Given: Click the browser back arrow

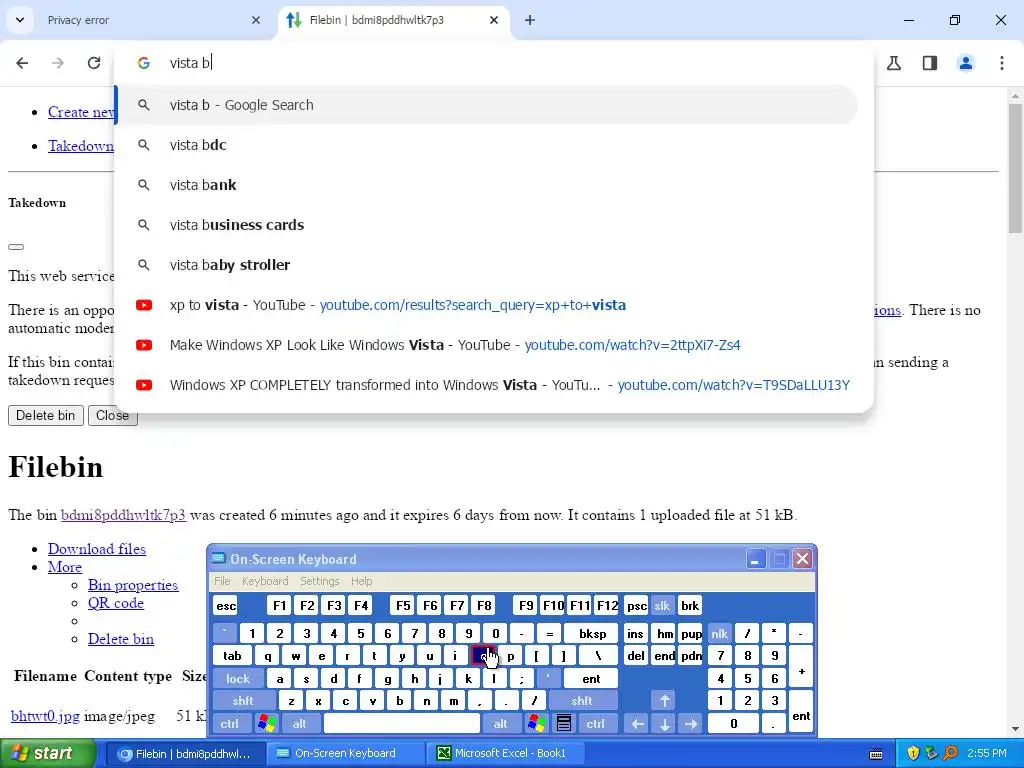Looking at the screenshot, I should pos(22,63).
